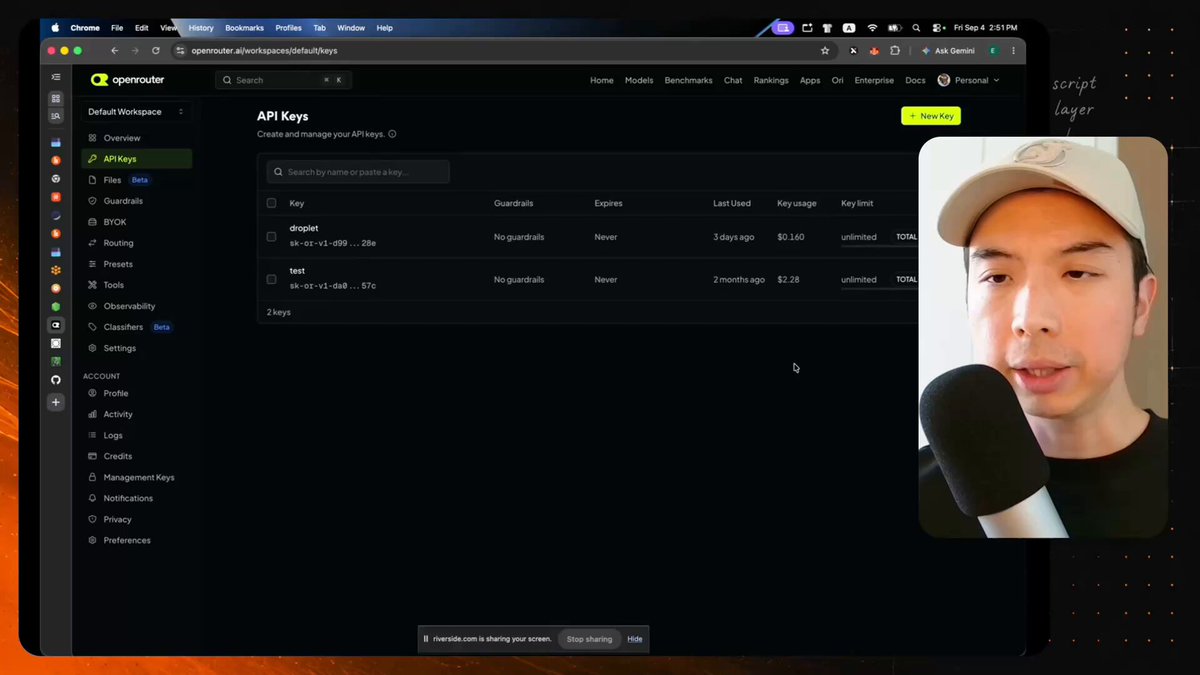Open Rankings in the top navigation
This screenshot has height=675, width=1200.
tap(771, 80)
